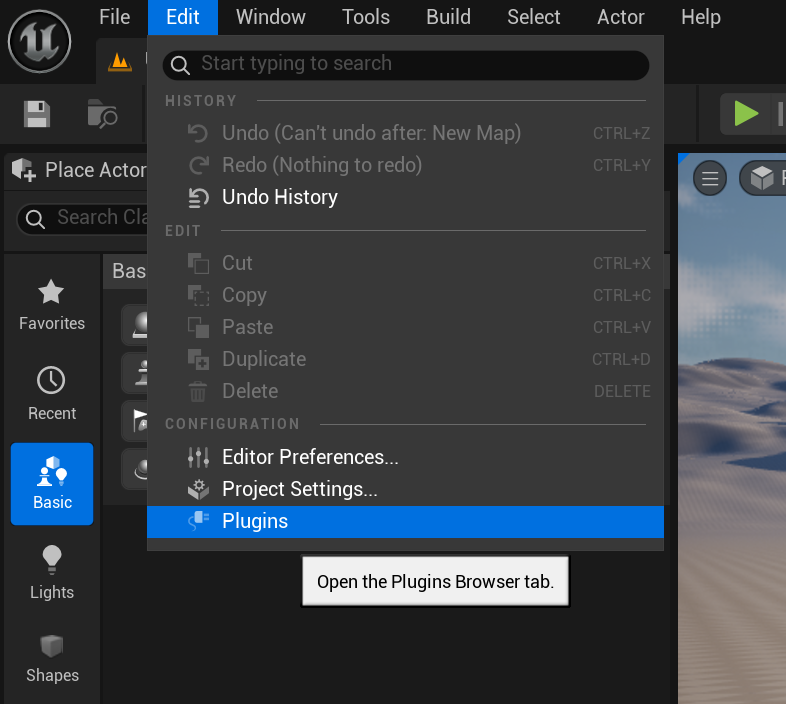
Task: Click the Unreal Engine logo icon
Action: coord(39,41)
